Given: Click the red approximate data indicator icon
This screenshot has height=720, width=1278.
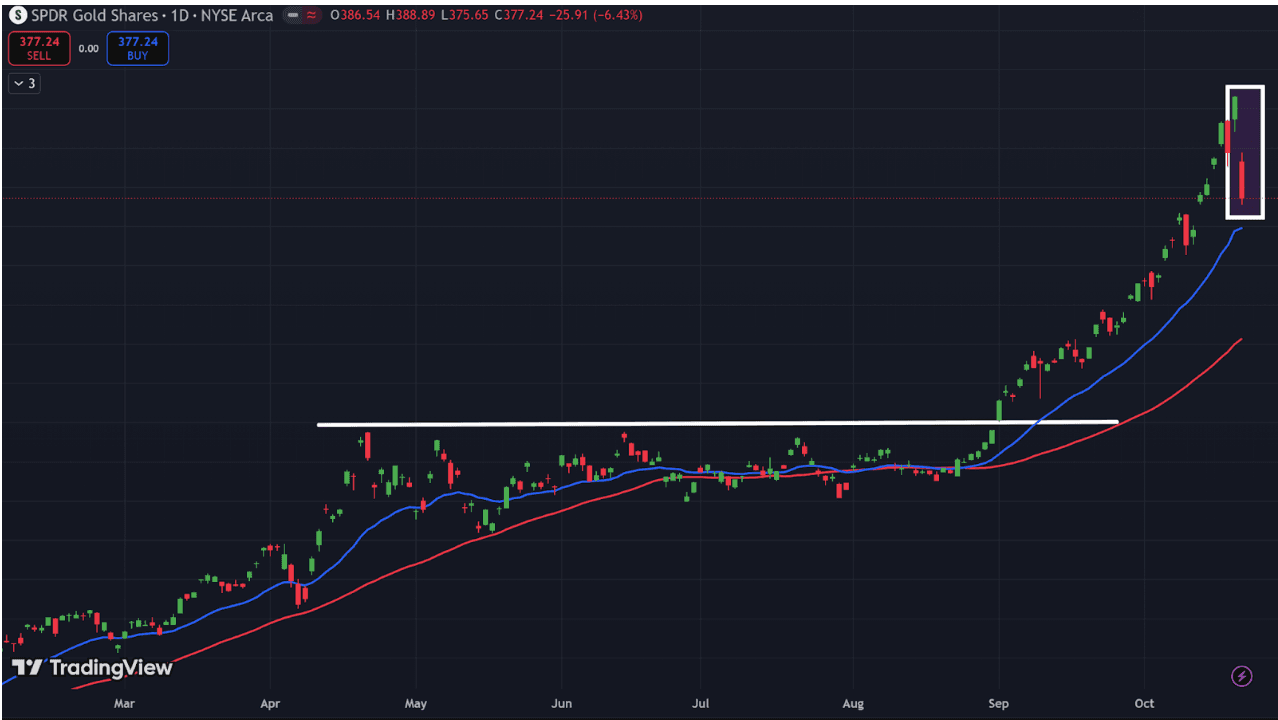Looking at the screenshot, I should click(311, 16).
